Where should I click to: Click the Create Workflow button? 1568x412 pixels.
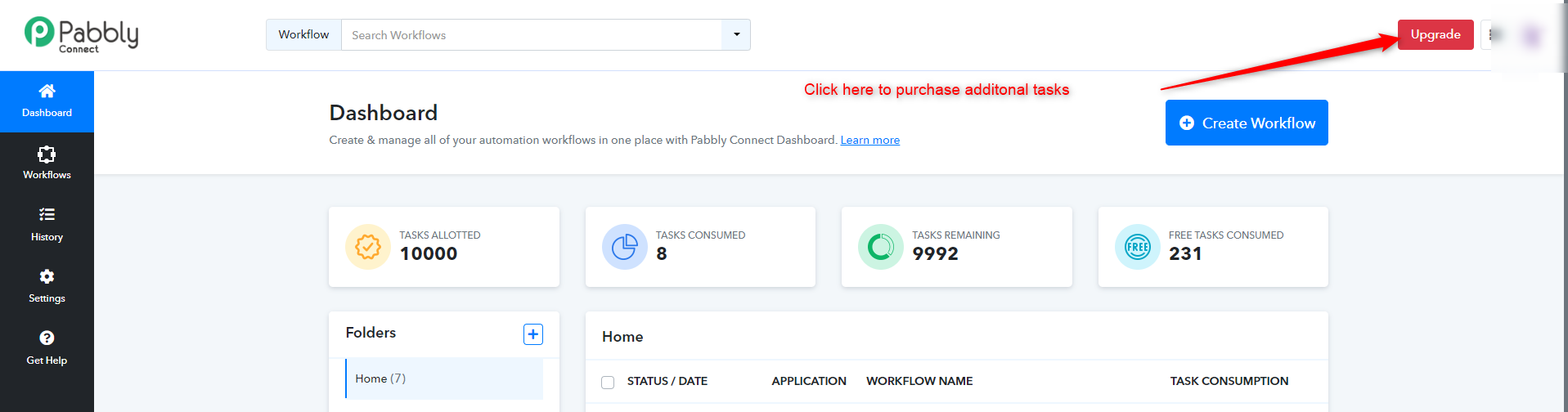click(1247, 123)
